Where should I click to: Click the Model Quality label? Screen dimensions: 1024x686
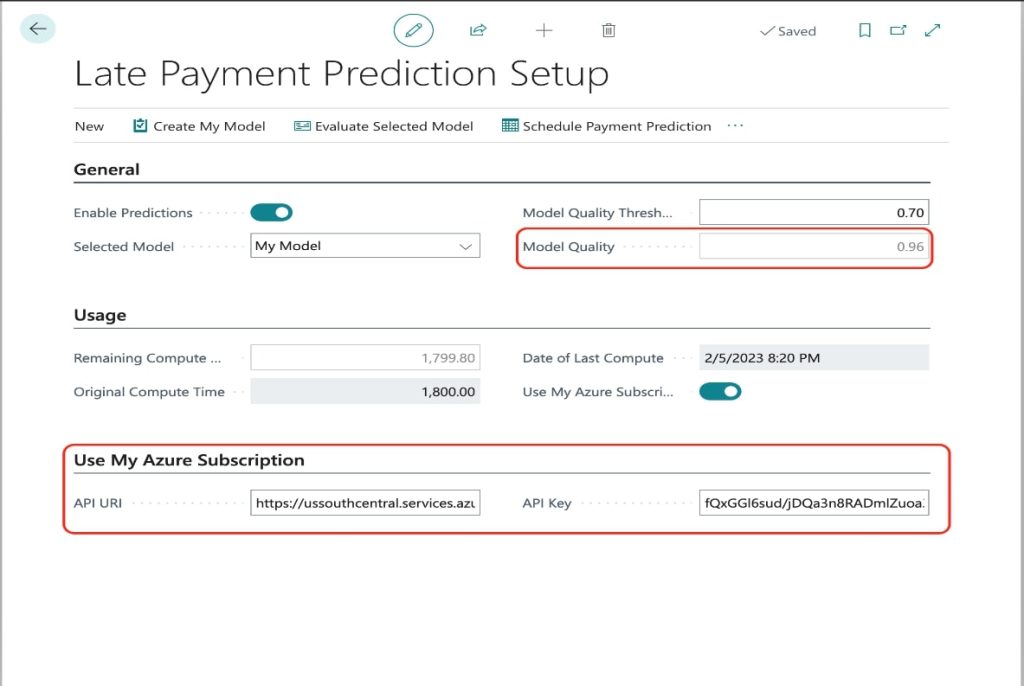[569, 247]
